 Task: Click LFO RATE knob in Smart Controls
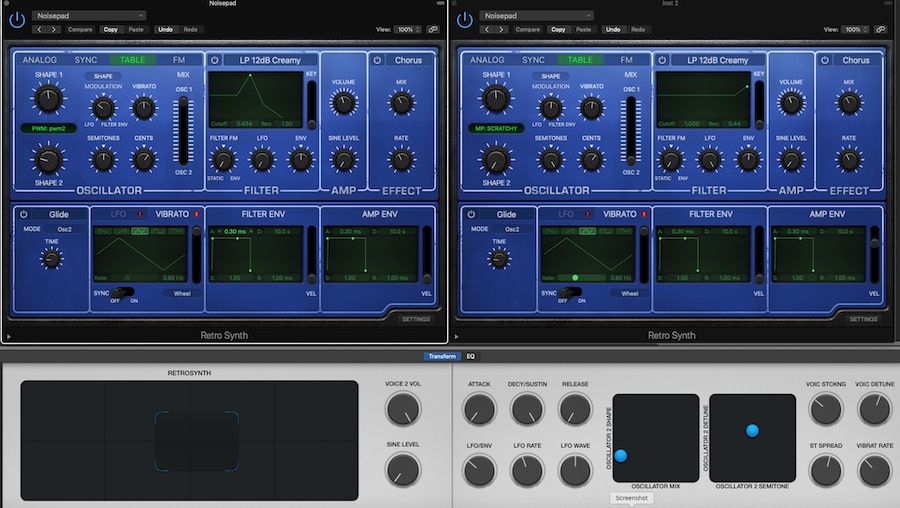tap(527, 470)
